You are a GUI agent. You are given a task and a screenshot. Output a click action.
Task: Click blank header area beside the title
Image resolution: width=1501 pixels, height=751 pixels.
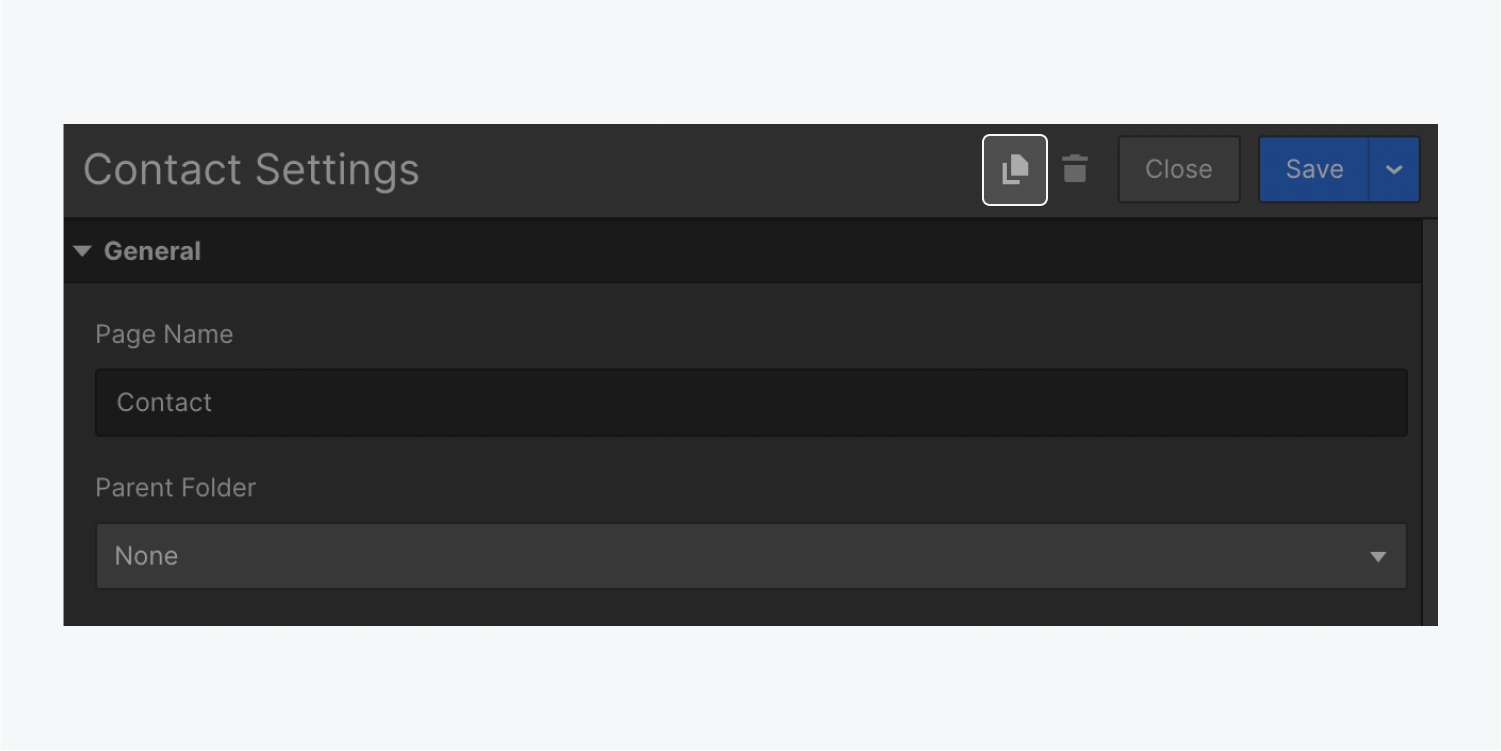[x=700, y=170]
